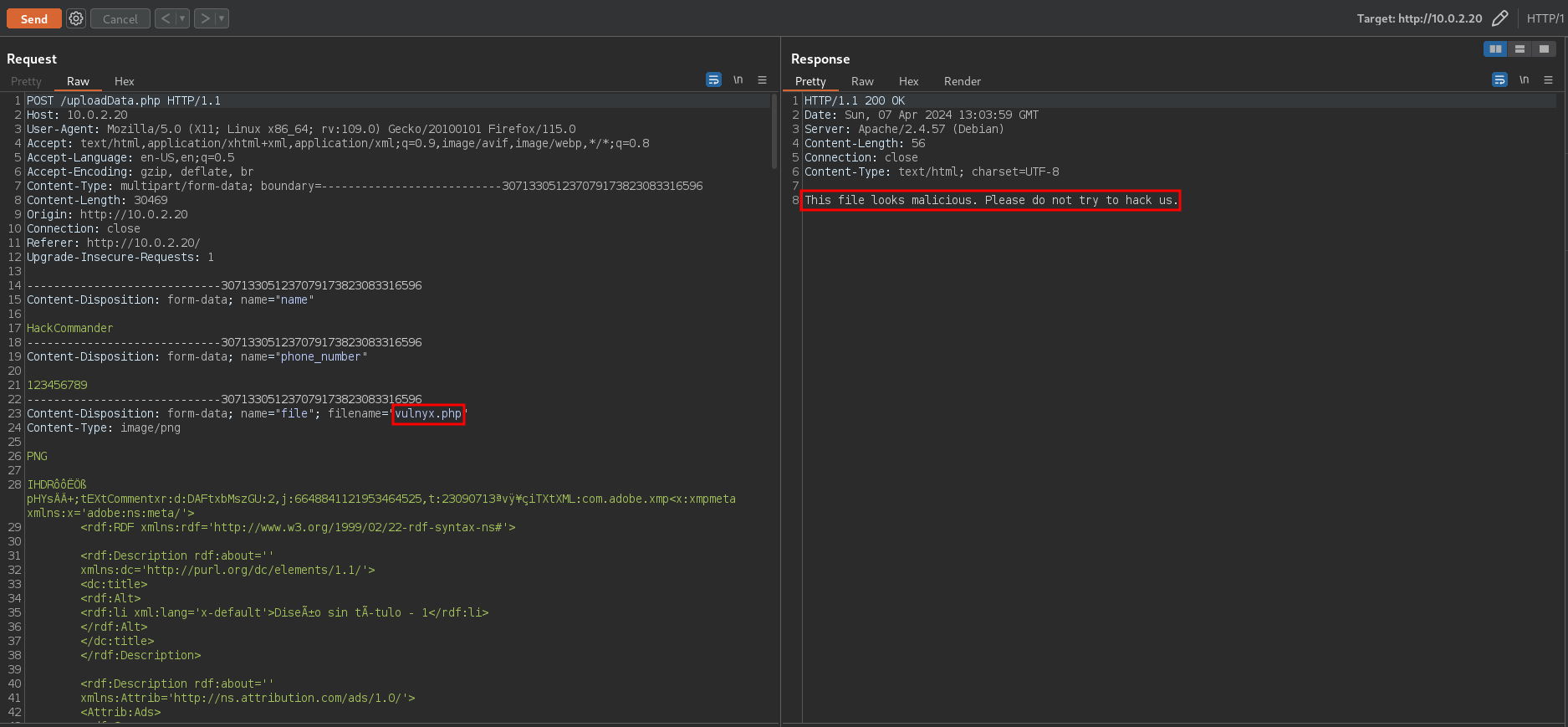
Task: Select the combined tabbed layout icon
Action: (x=1544, y=49)
